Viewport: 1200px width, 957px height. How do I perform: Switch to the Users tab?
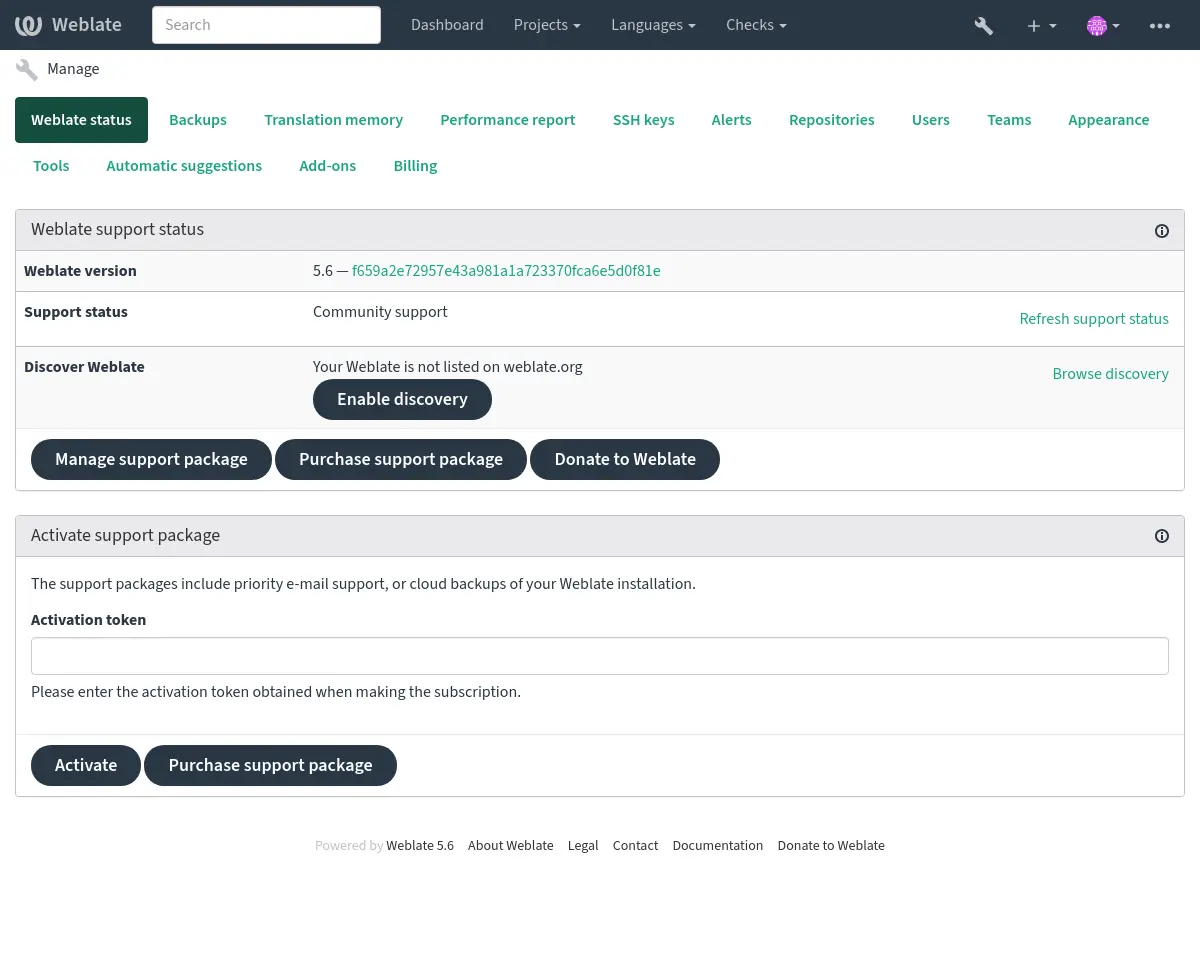click(931, 120)
